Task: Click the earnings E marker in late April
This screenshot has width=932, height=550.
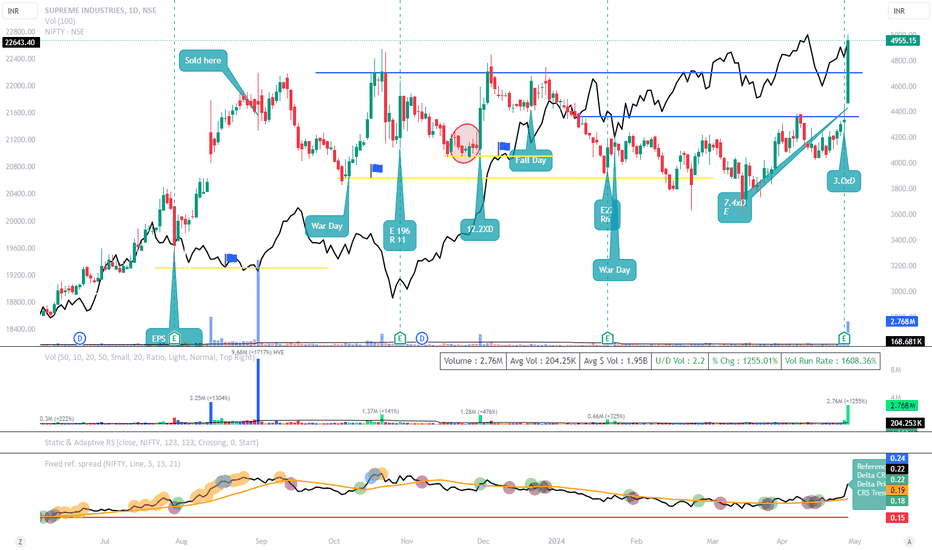Action: coord(844,338)
